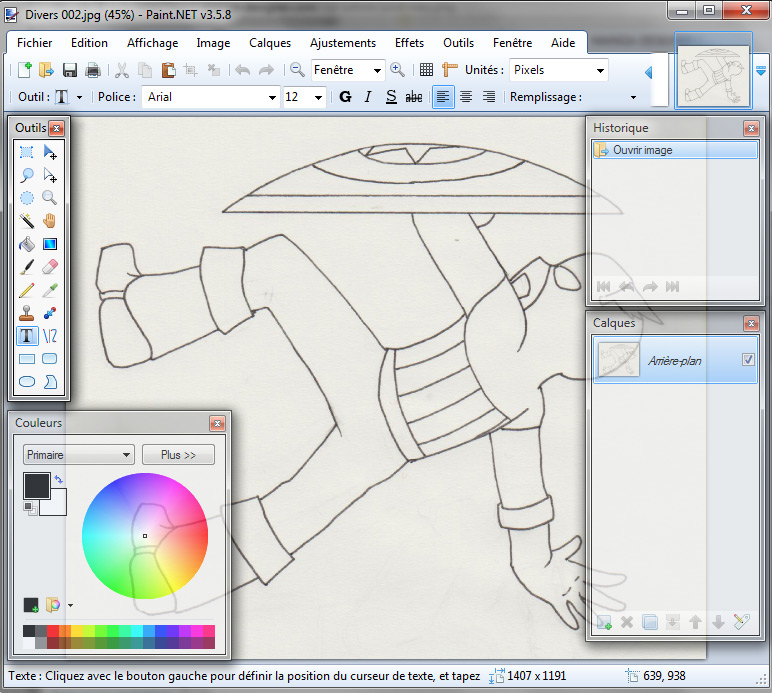Click the Plus >> button

pyautogui.click(x=178, y=455)
